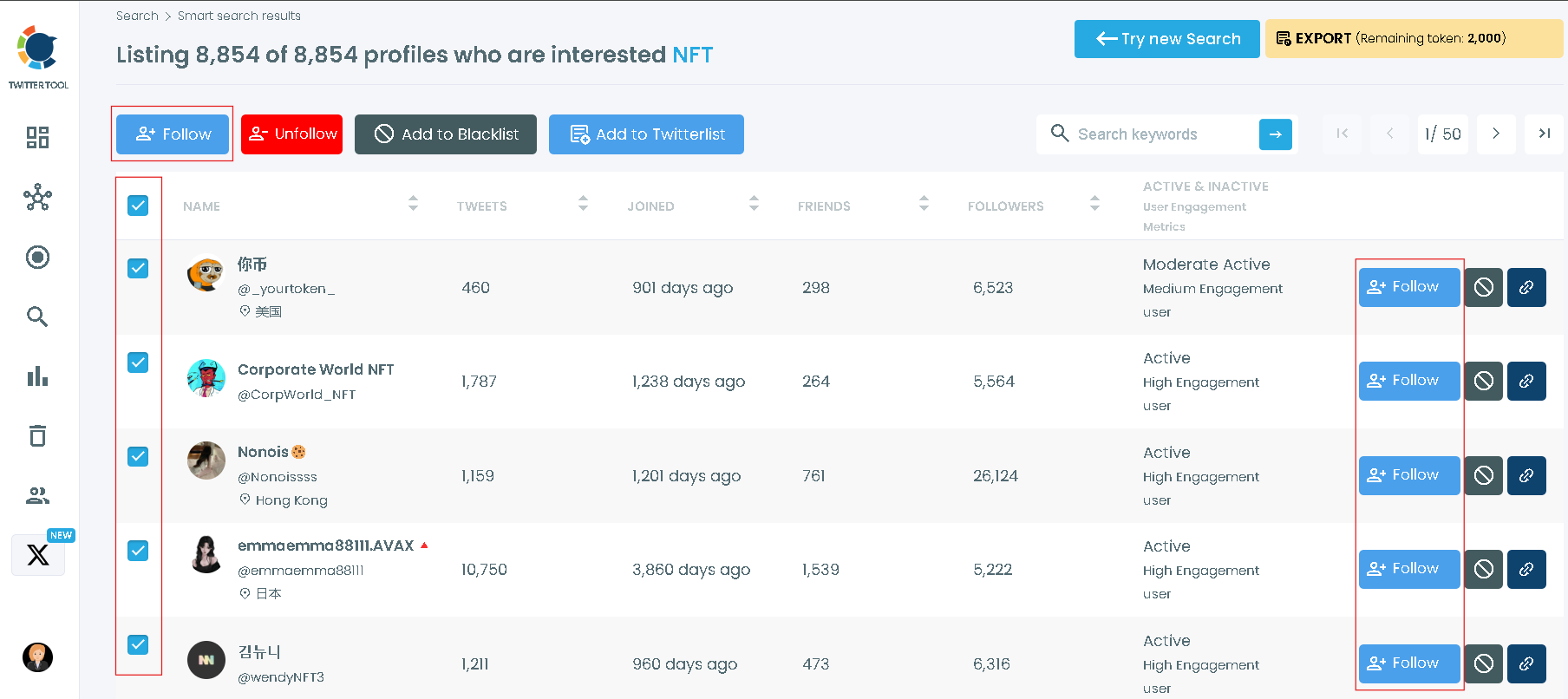Image resolution: width=1568 pixels, height=699 pixels.
Task: Sort the list by Joined column
Action: click(x=754, y=204)
